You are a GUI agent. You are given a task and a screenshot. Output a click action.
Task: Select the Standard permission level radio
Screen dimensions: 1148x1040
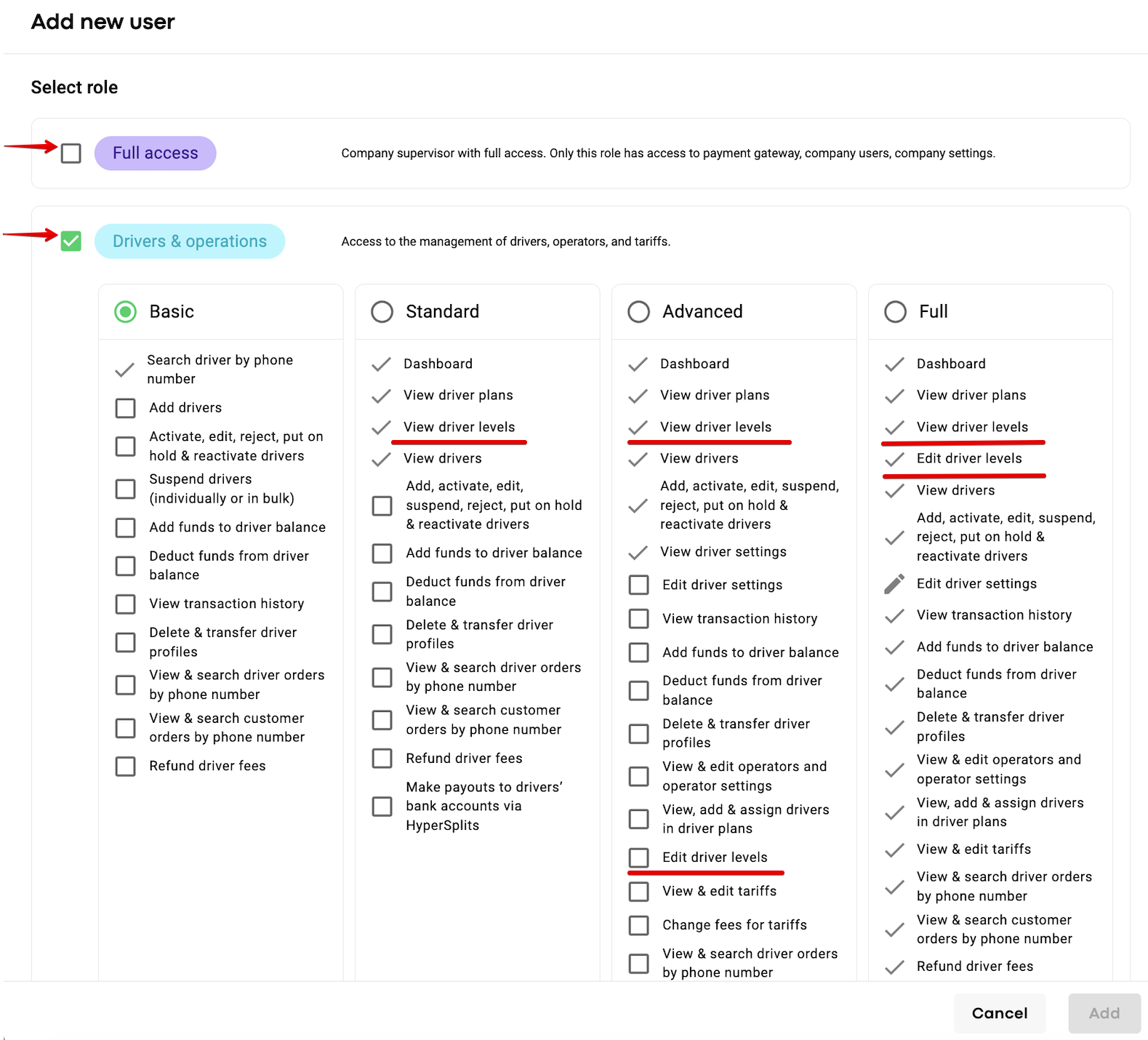pyautogui.click(x=382, y=312)
